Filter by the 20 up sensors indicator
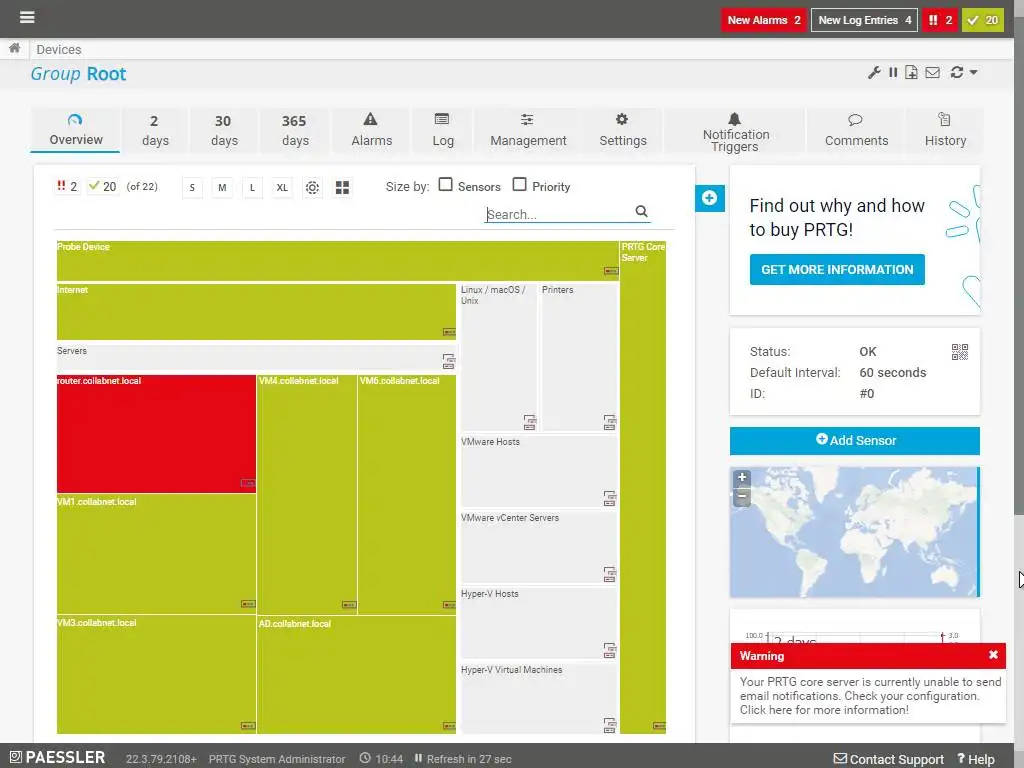Image resolution: width=1024 pixels, height=768 pixels. [x=103, y=187]
